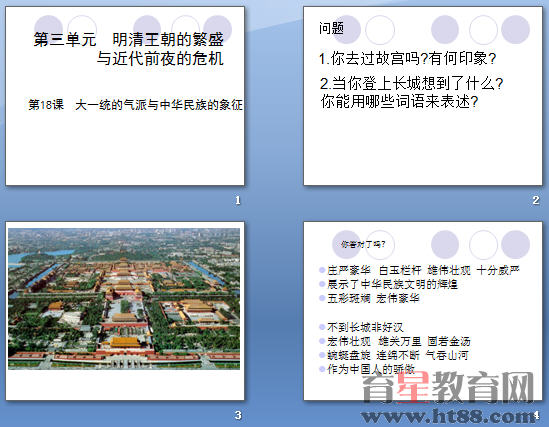Click the slide number 3 label
Image resolution: width=549 pixels, height=427 pixels.
[238, 415]
